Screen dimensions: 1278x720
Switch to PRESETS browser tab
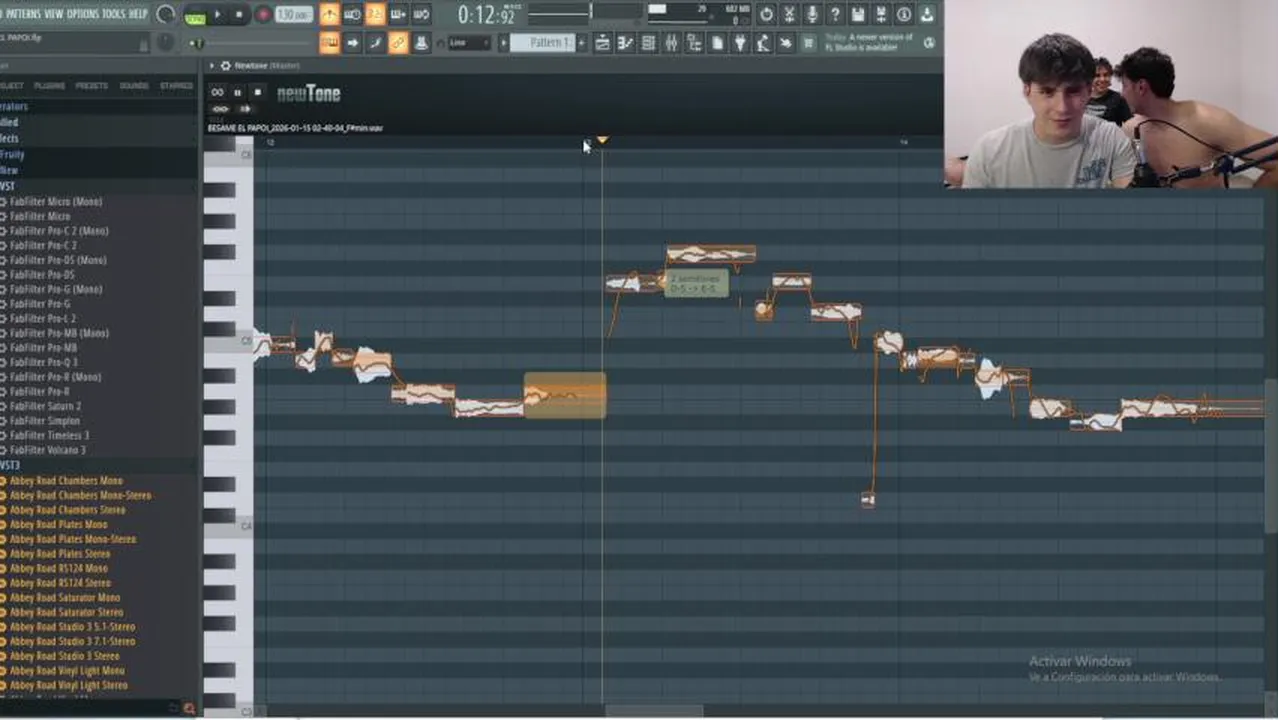click(x=91, y=86)
